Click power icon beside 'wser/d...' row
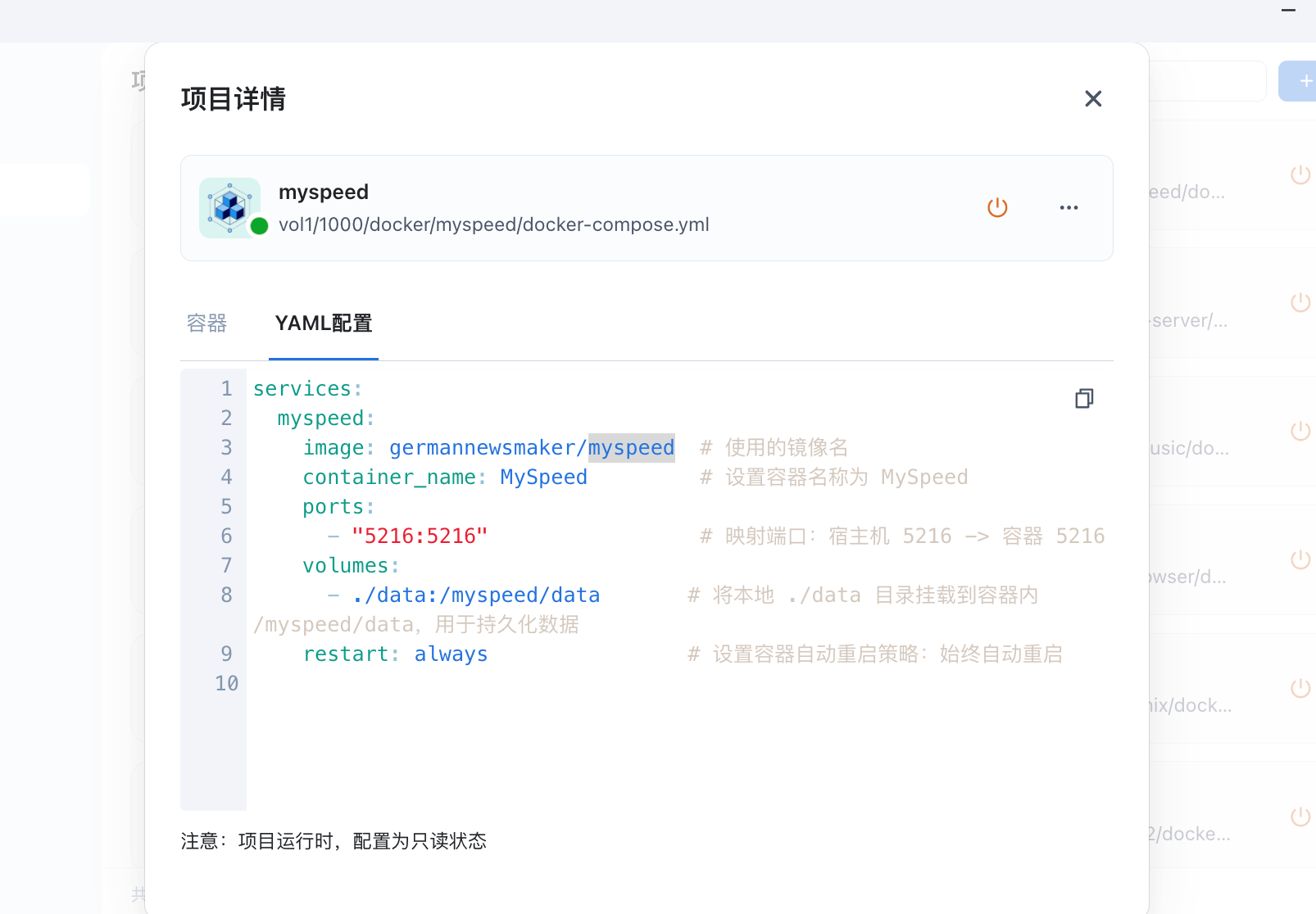The image size is (1316, 914). [1300, 560]
